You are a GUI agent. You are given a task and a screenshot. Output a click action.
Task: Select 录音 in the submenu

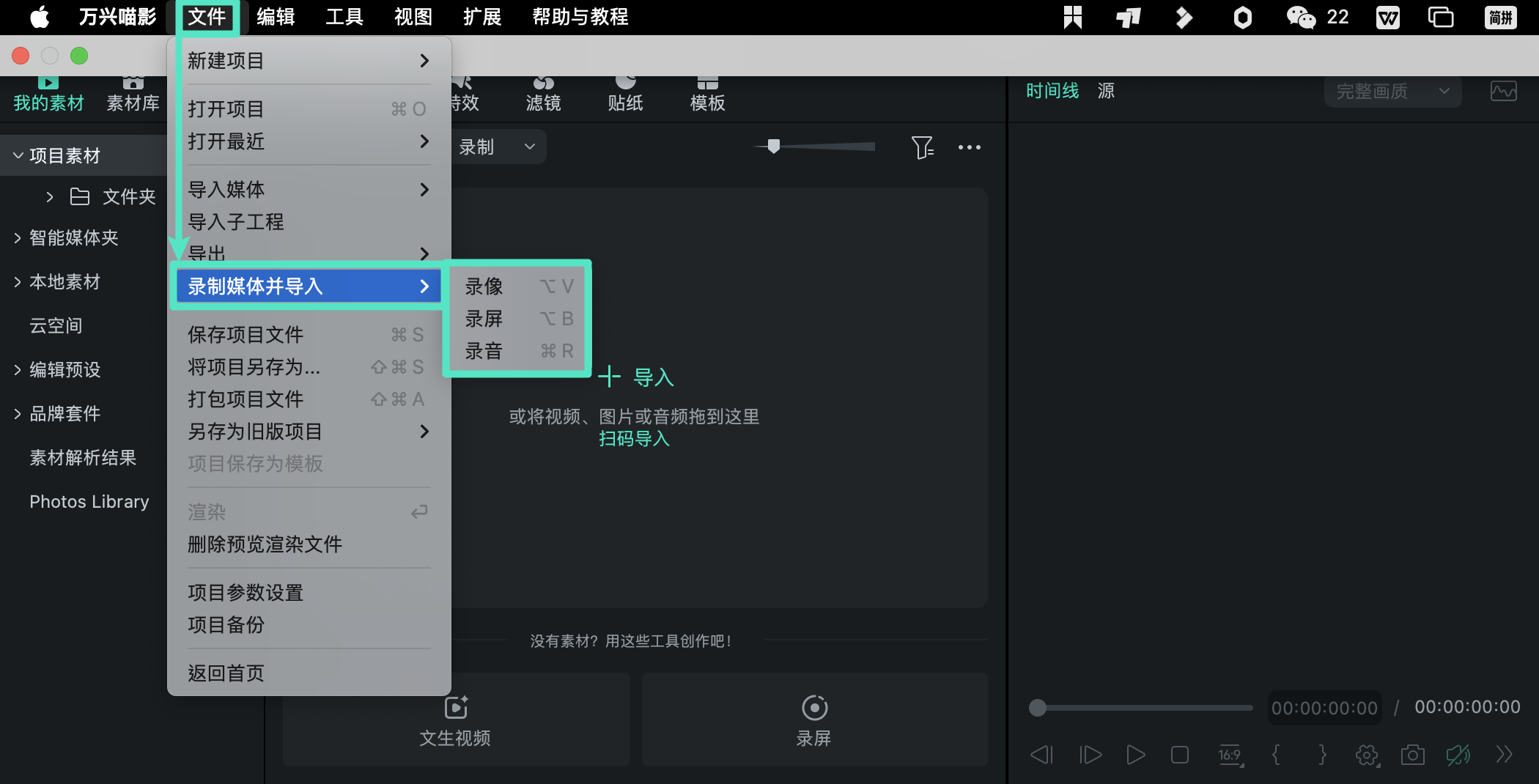point(518,351)
